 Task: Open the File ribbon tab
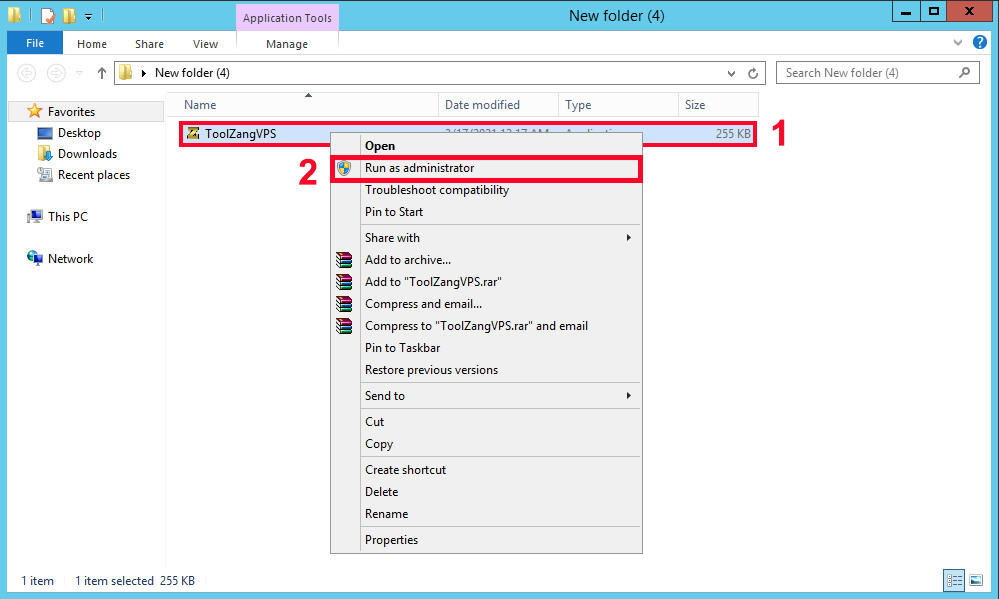[34, 44]
